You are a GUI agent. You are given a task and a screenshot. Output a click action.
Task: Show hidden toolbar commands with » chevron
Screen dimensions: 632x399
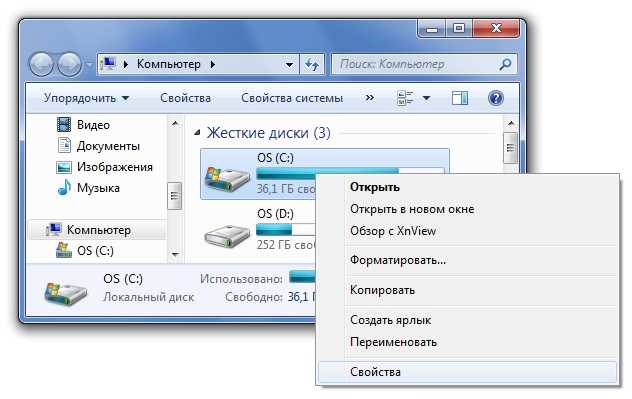pyautogui.click(x=369, y=98)
